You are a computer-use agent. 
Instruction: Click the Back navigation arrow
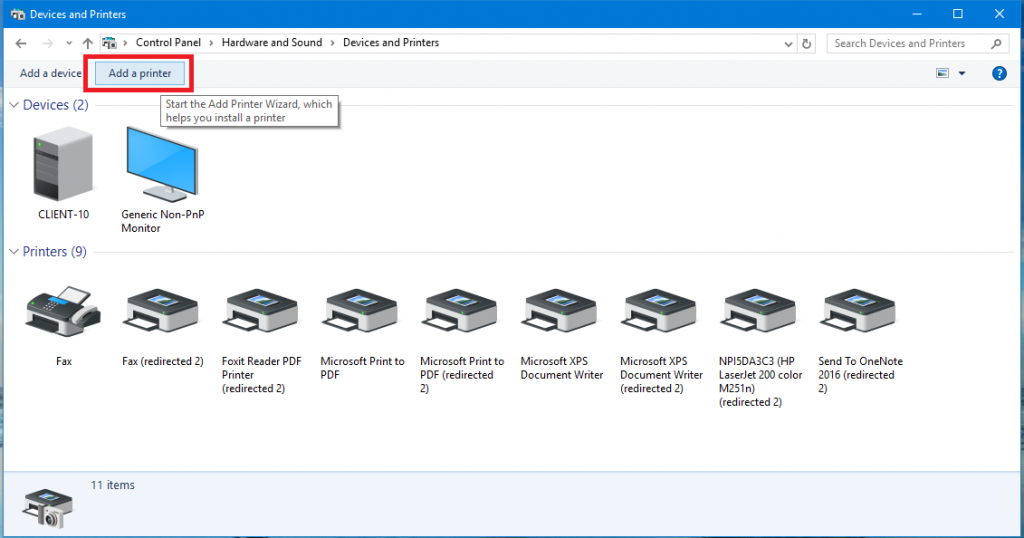[21, 43]
